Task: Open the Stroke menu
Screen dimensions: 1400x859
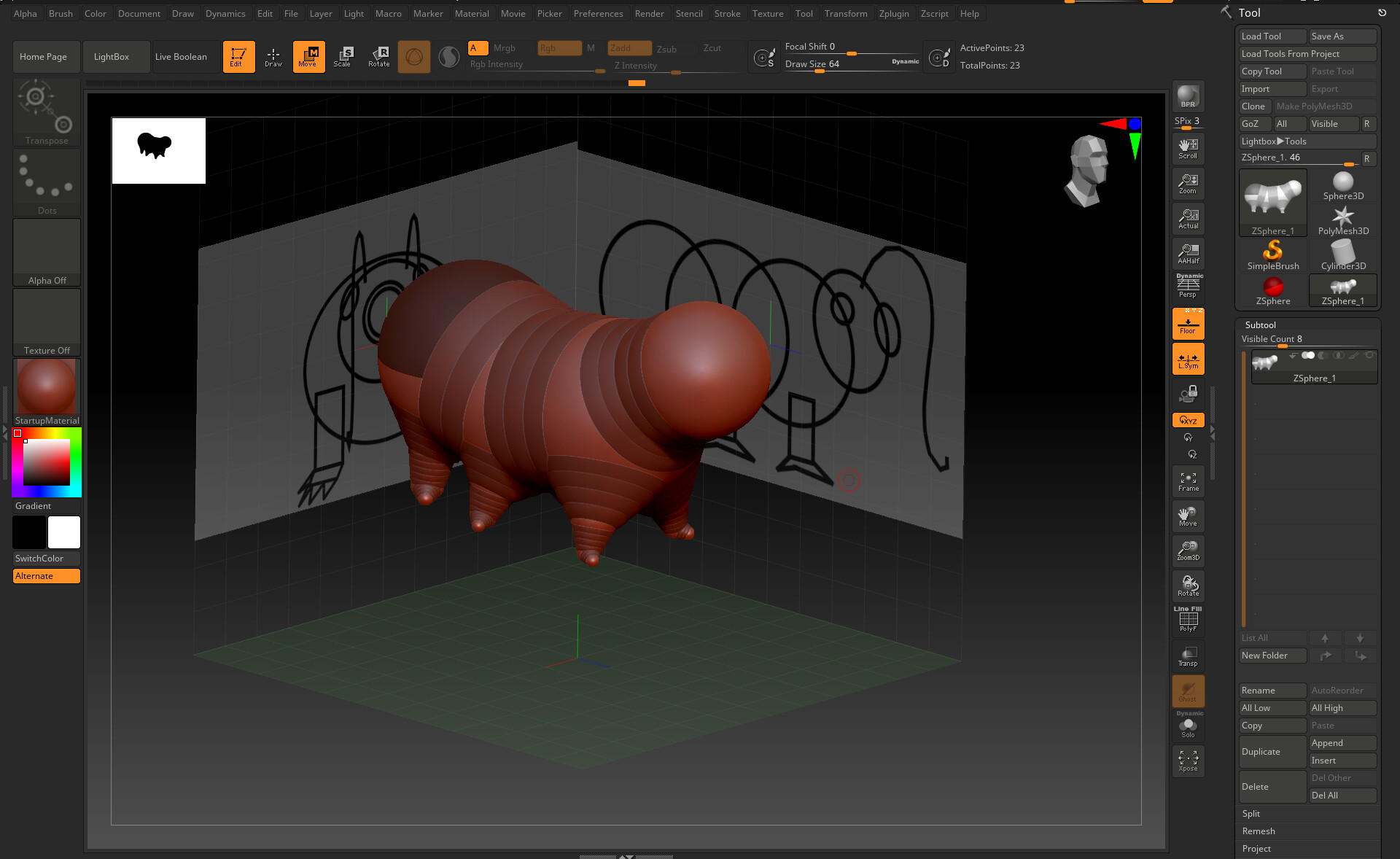Action: pos(727,13)
